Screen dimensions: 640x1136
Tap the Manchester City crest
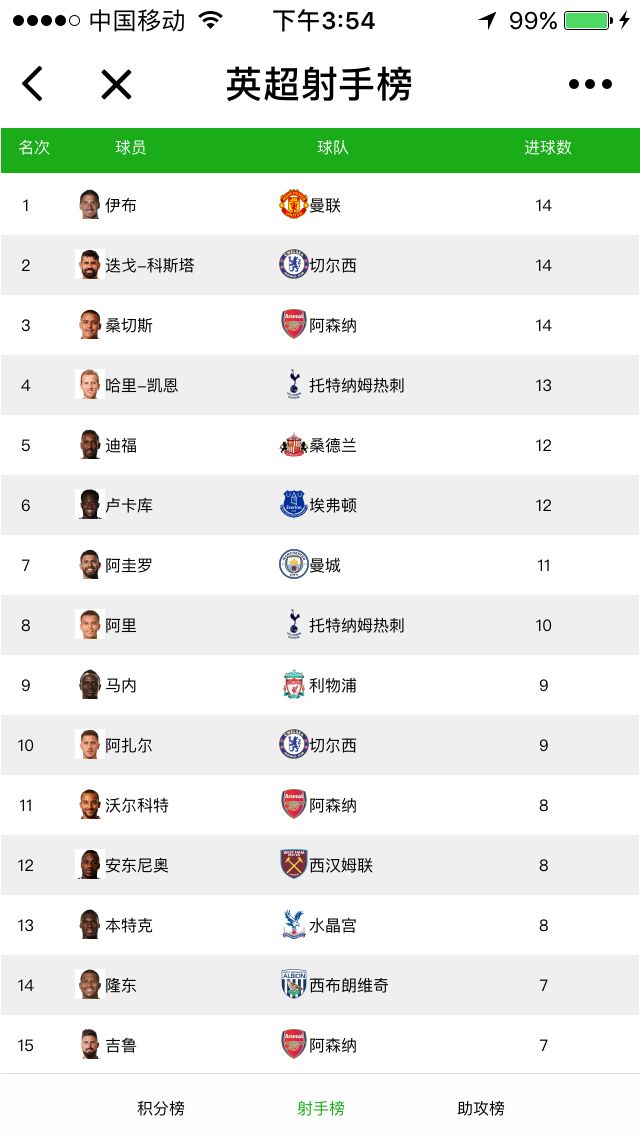tap(294, 564)
